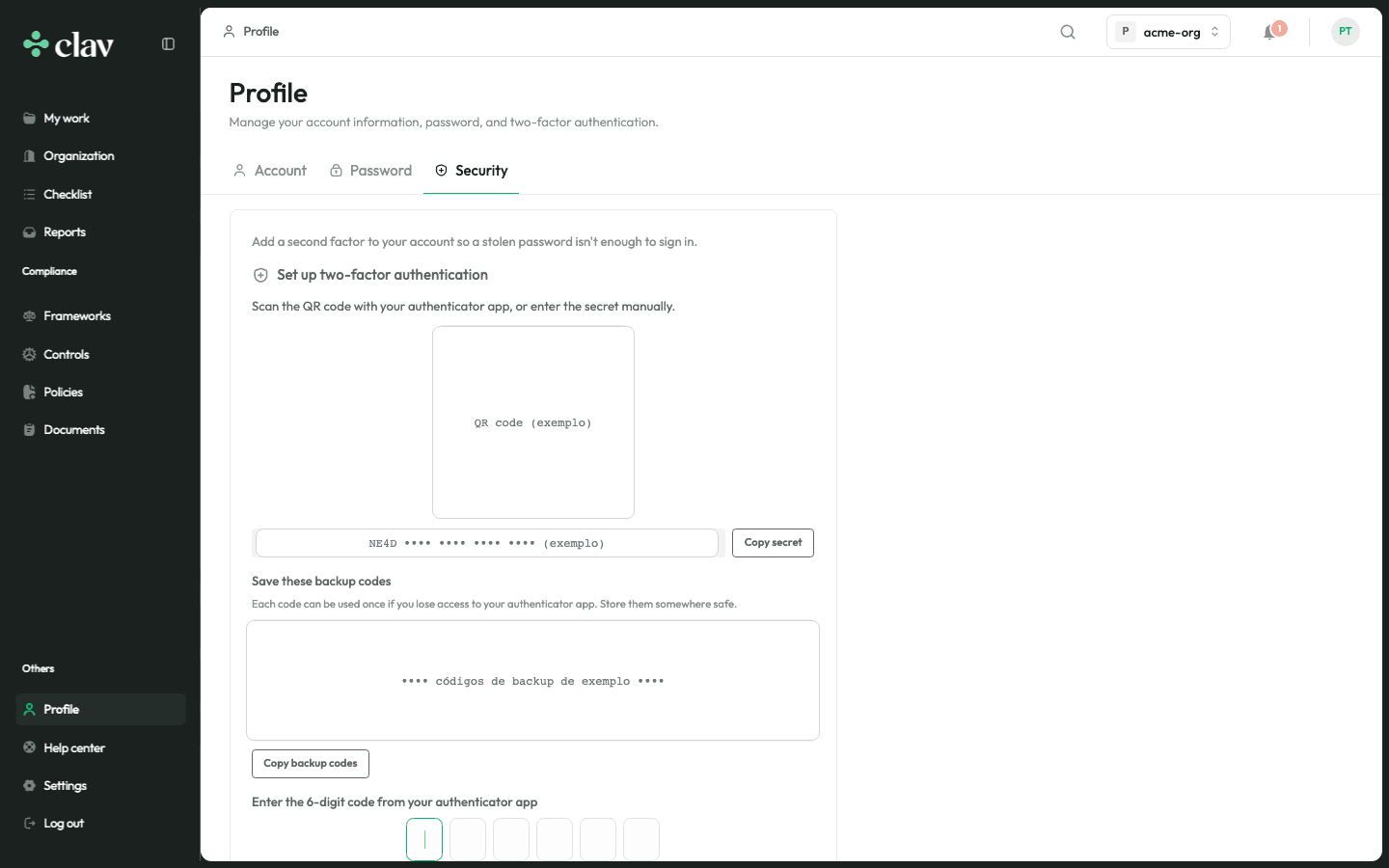Click the search magnifier icon

pyautogui.click(x=1068, y=32)
